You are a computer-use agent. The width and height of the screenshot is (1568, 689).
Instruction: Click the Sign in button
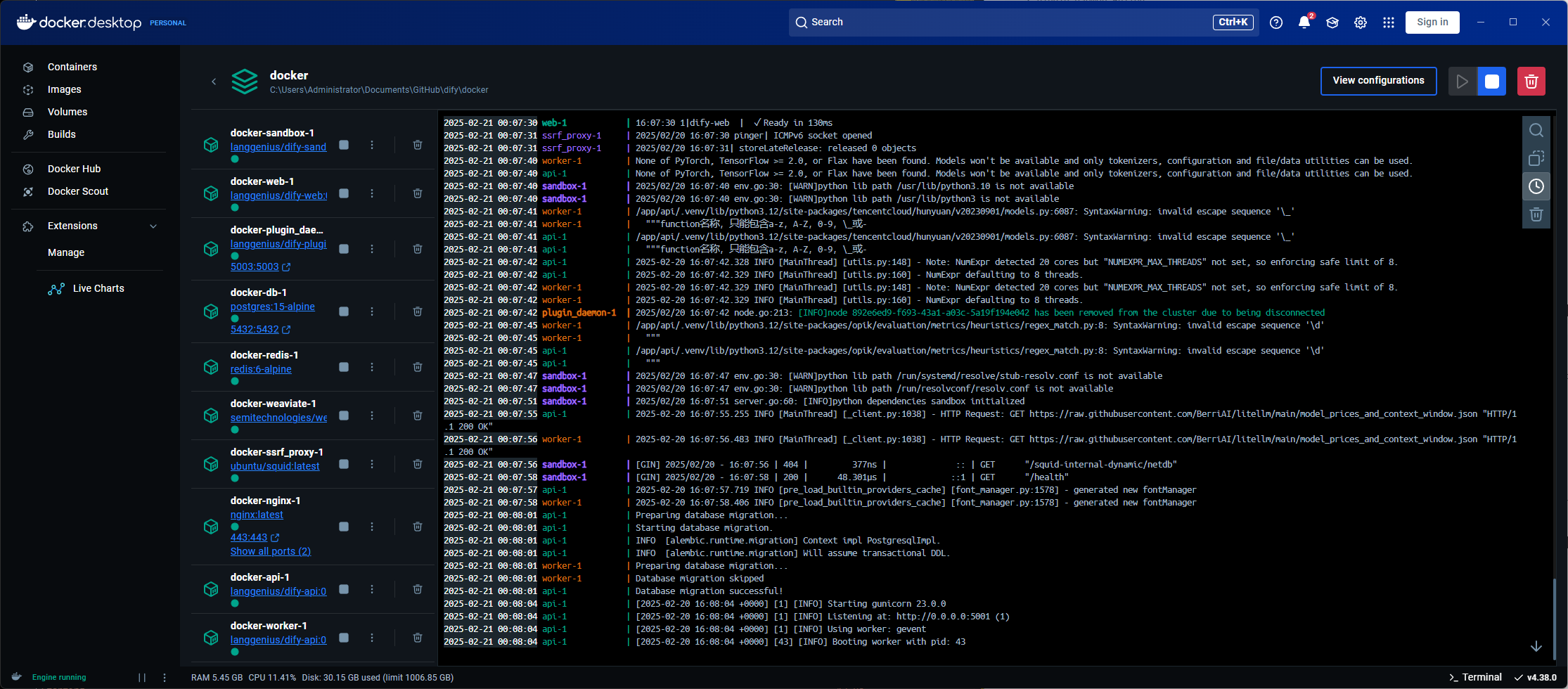(1432, 22)
